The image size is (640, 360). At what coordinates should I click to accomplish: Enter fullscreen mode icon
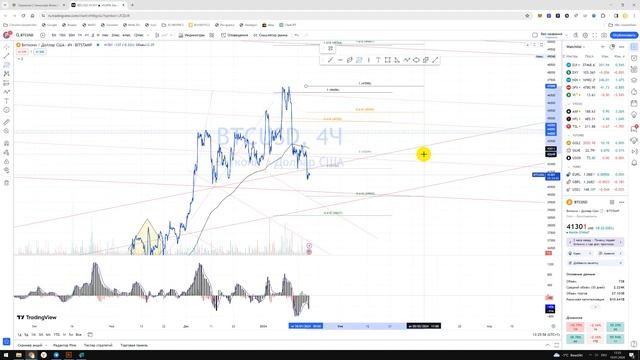(594, 35)
